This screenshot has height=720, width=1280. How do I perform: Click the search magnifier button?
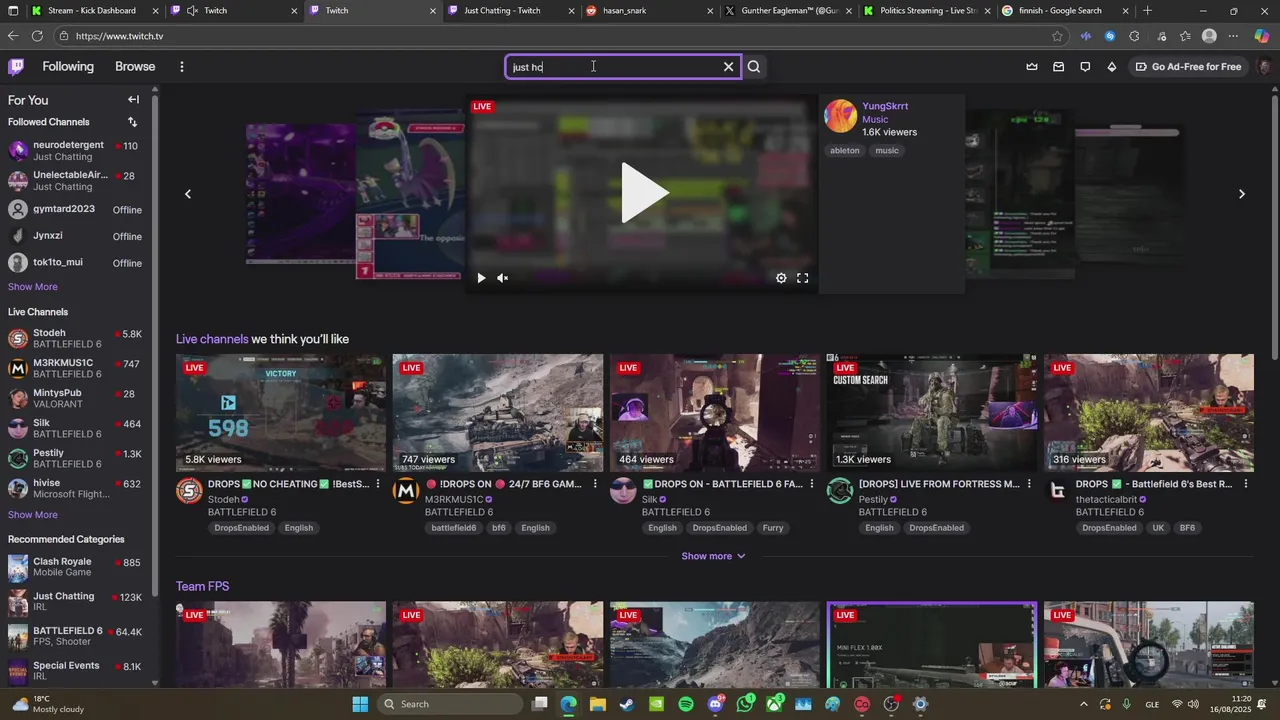[754, 67]
